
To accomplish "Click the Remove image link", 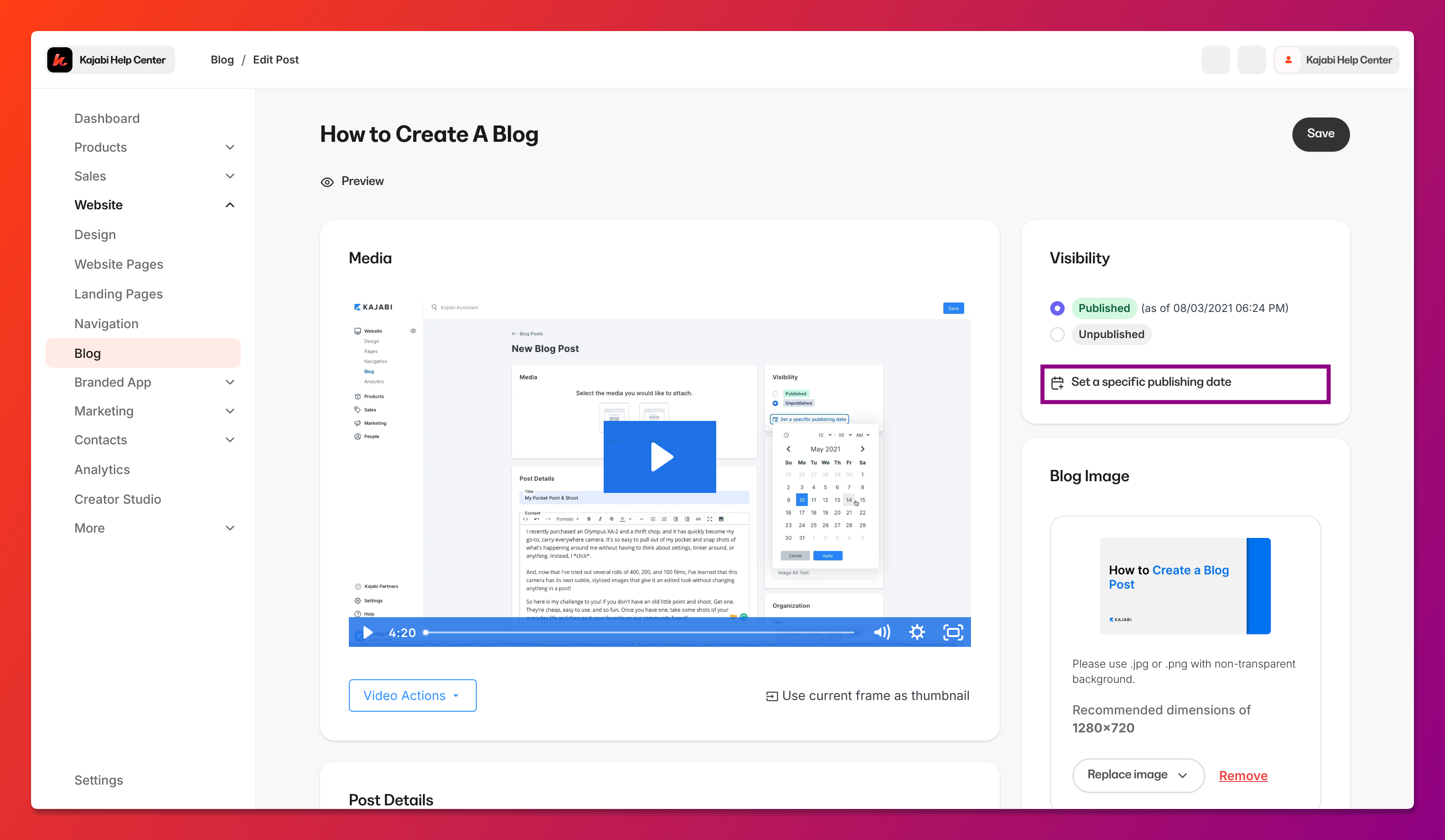I will click(x=1243, y=776).
